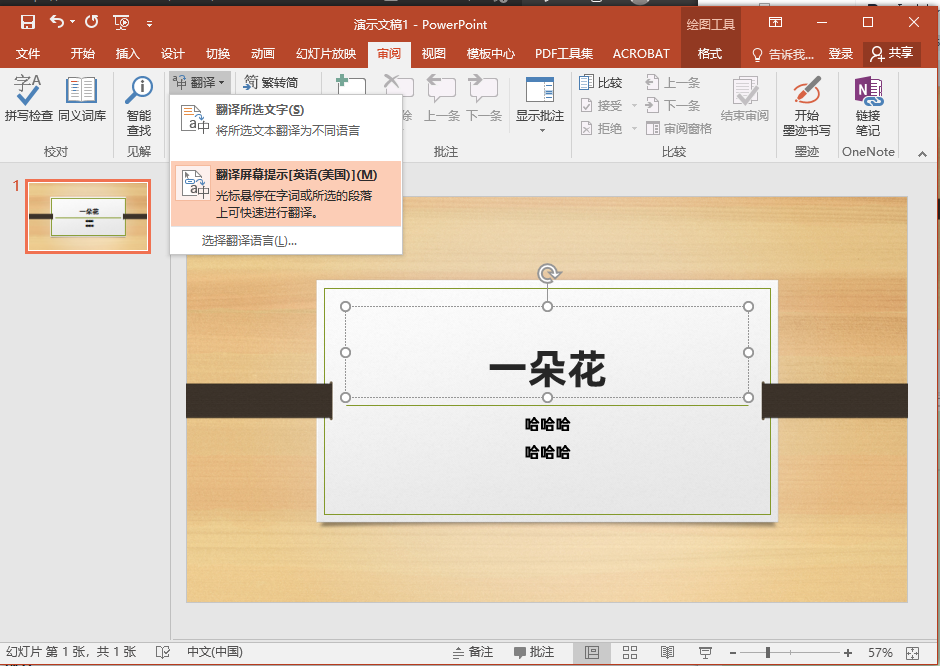This screenshot has height=666, width=940.
Task: Switch to slide sorter view in status bar
Action: tap(630, 652)
